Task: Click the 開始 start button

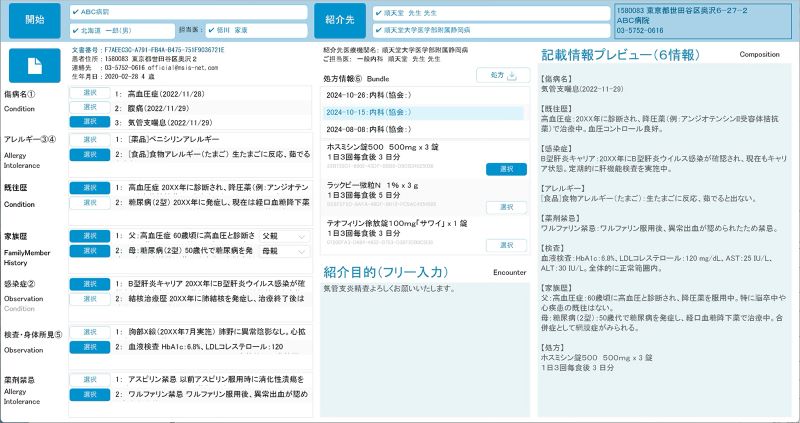Action: point(34,20)
